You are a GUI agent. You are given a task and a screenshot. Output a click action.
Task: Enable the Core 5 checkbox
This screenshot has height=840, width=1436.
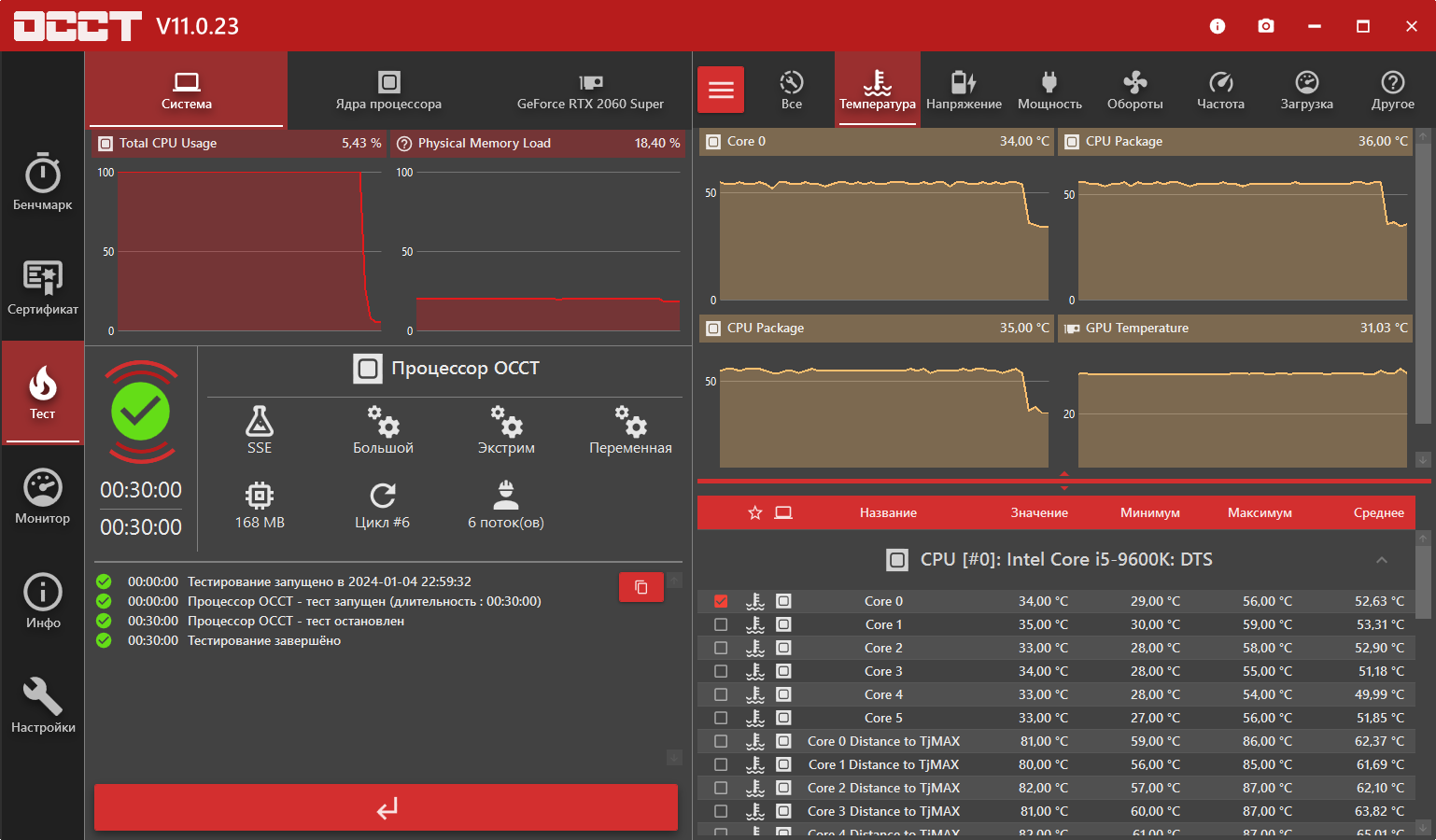tap(721, 718)
